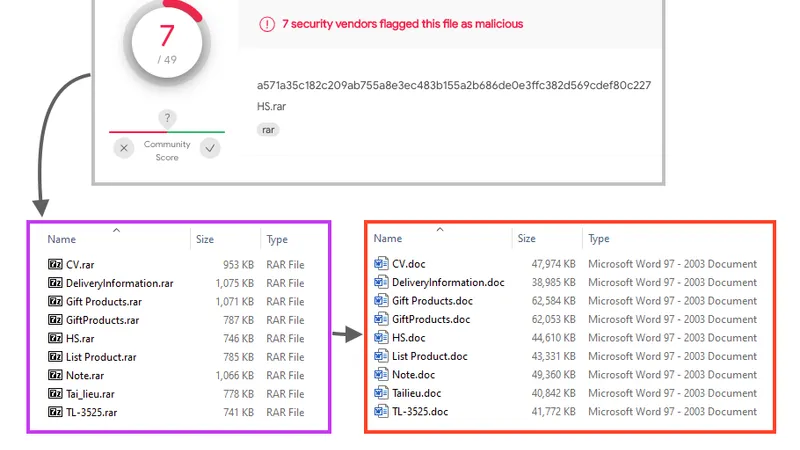Select the HS.doc file name
Viewport: 800px width, 450px height.
[409, 337]
